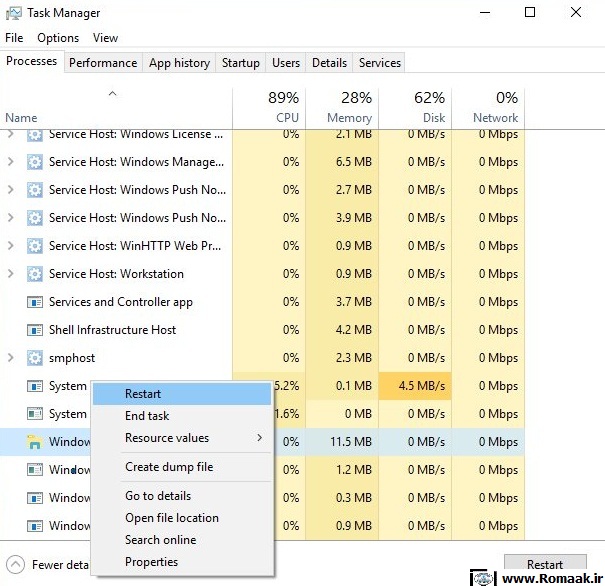The image size is (605, 586).
Task: Click the Shell Infrastructure Host icon
Action: pyautogui.click(x=35, y=330)
